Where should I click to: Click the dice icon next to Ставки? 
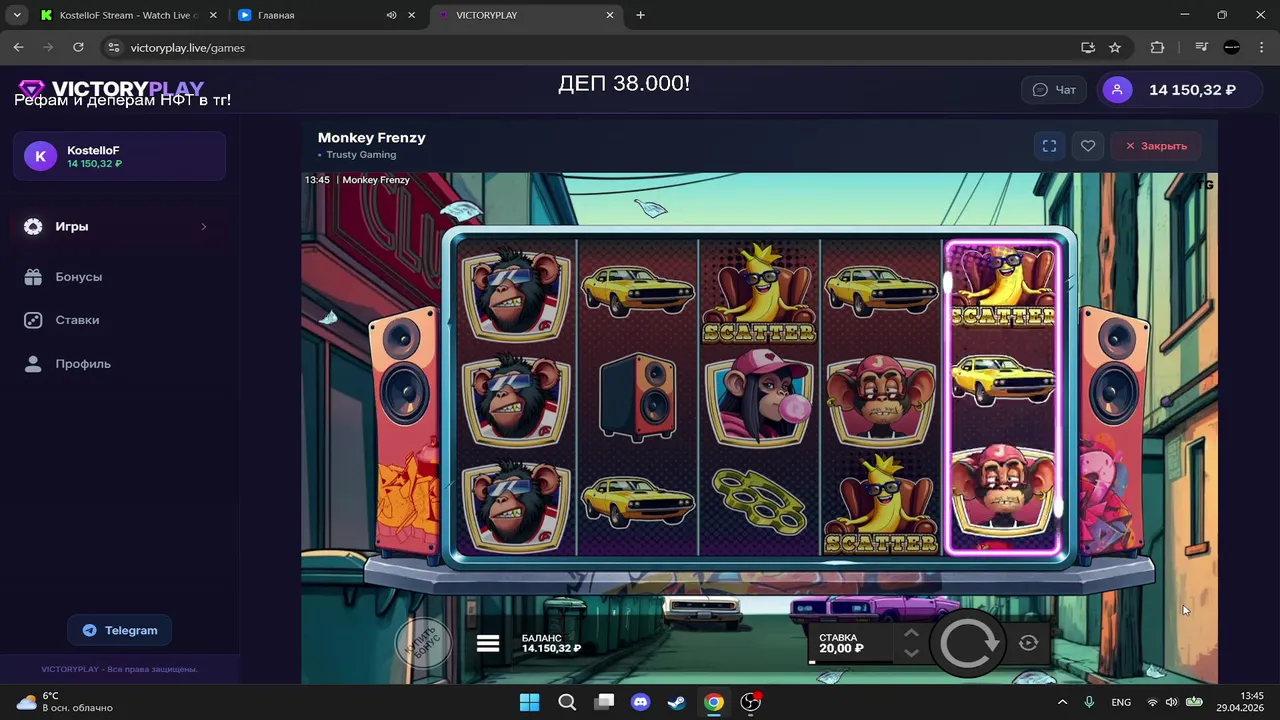coord(33,320)
